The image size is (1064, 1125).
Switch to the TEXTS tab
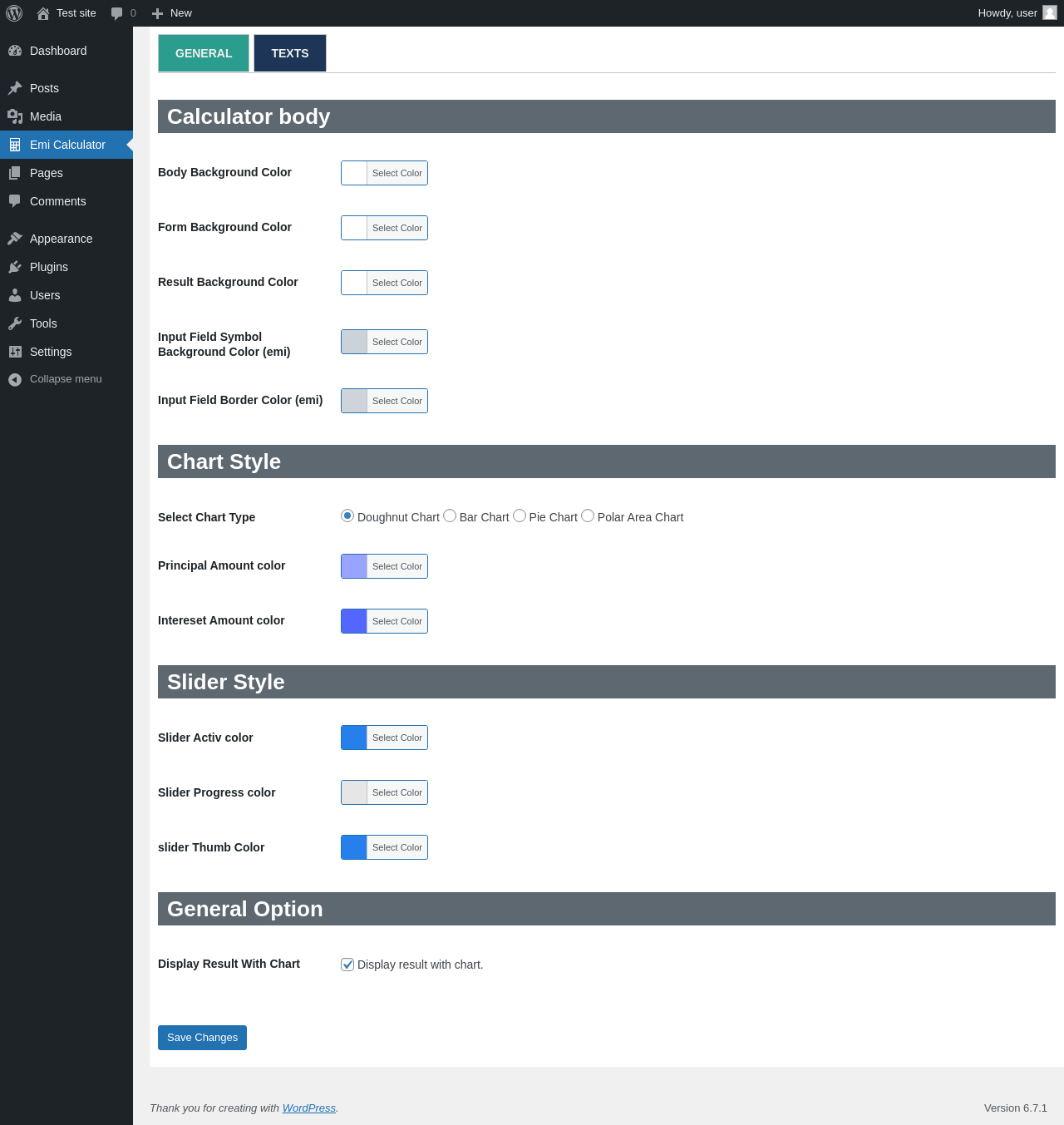pyautogui.click(x=290, y=53)
